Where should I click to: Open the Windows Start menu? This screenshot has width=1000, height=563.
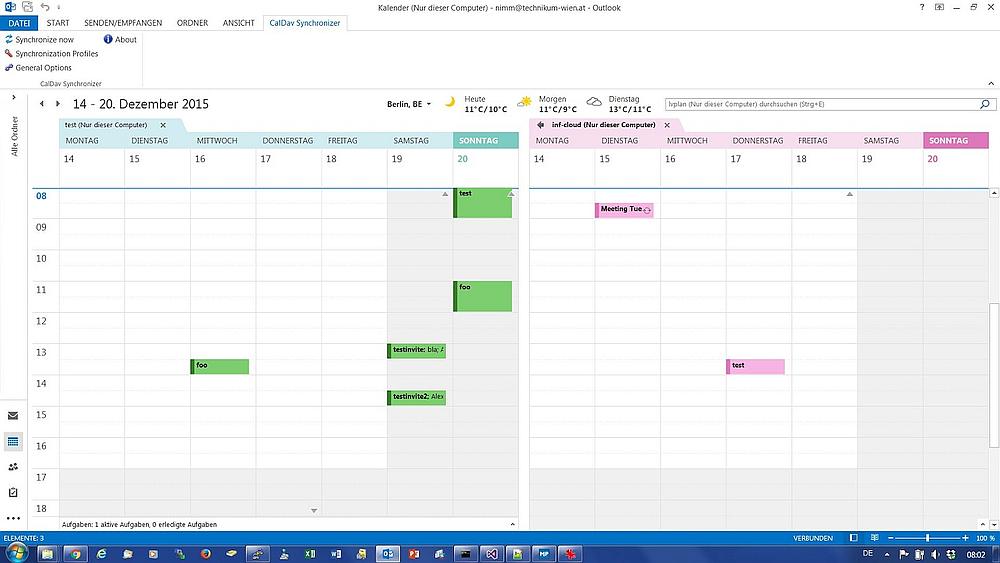click(17, 553)
